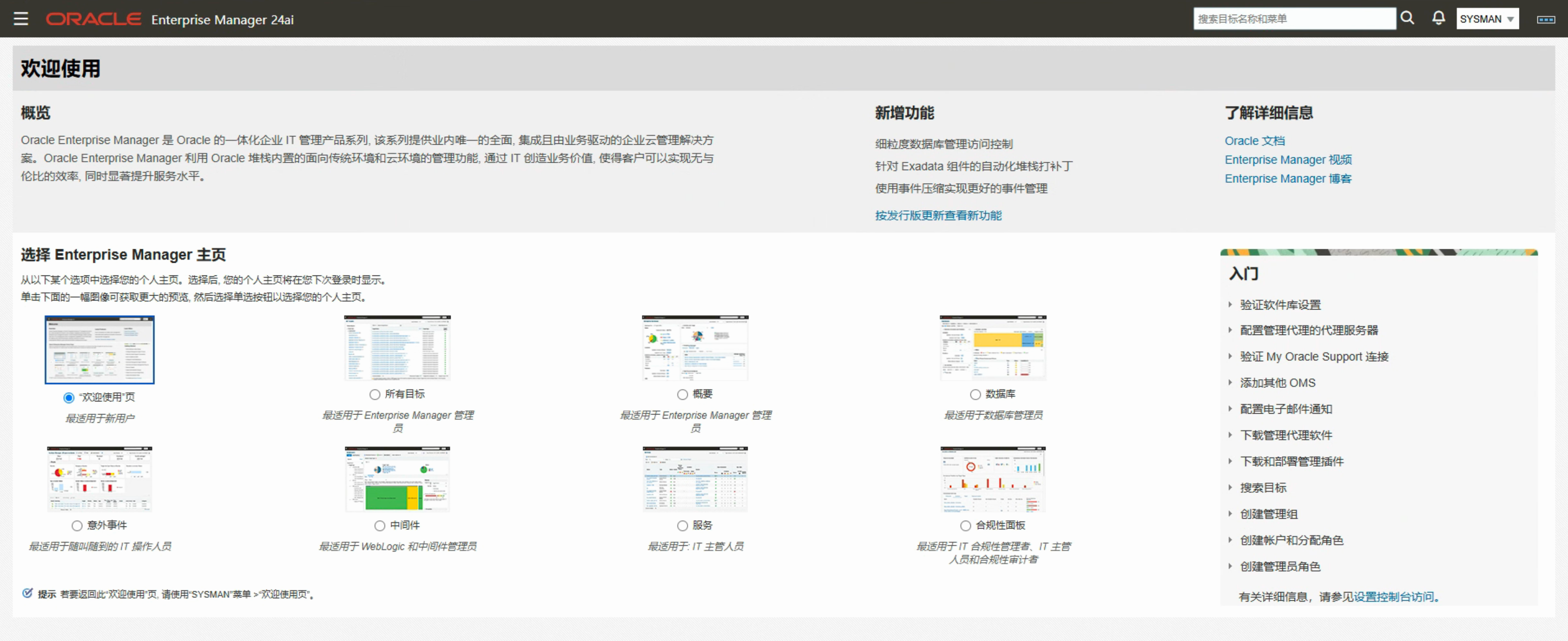
Task: Select the 所有目标 radio button
Action: (375, 395)
